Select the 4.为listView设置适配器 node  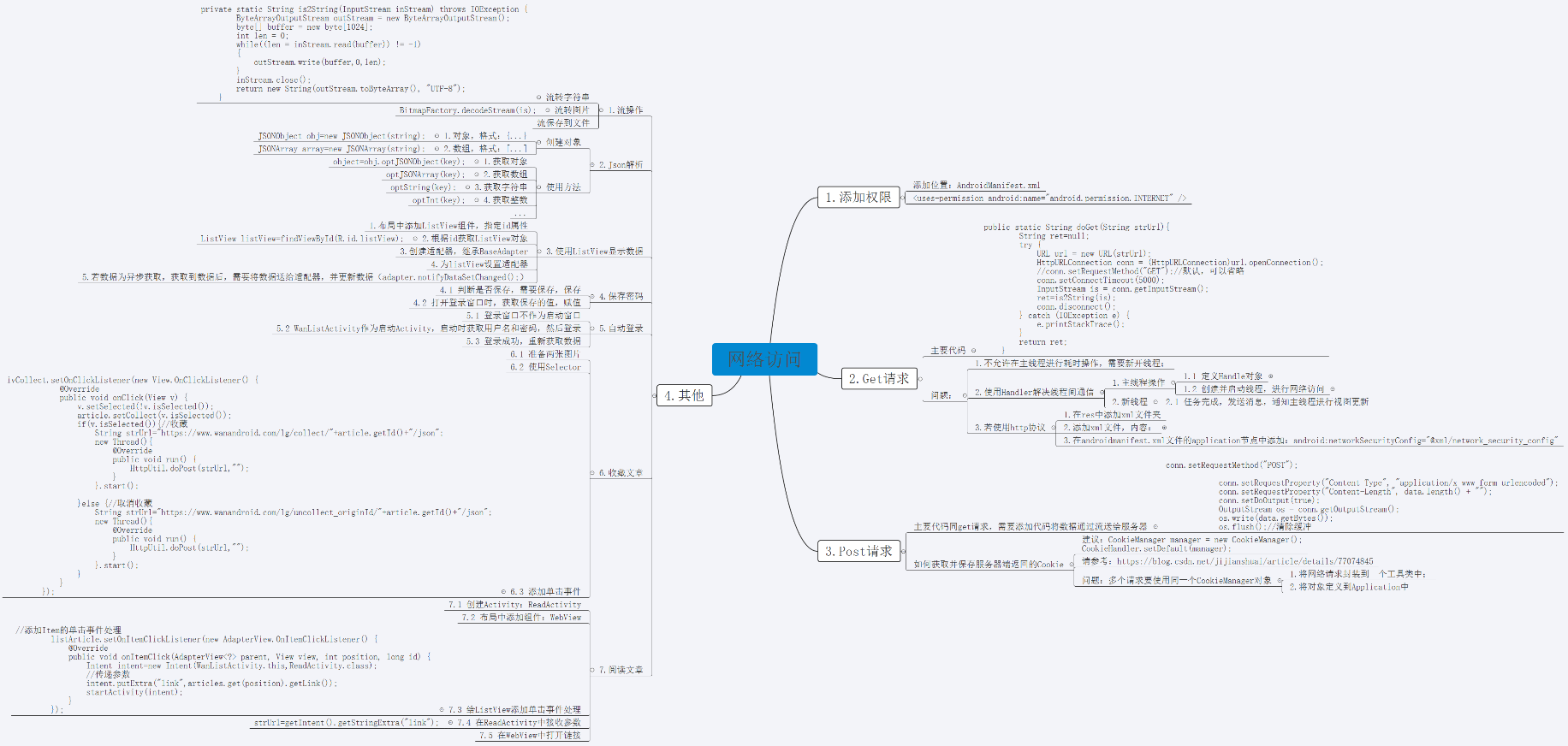click(x=479, y=264)
